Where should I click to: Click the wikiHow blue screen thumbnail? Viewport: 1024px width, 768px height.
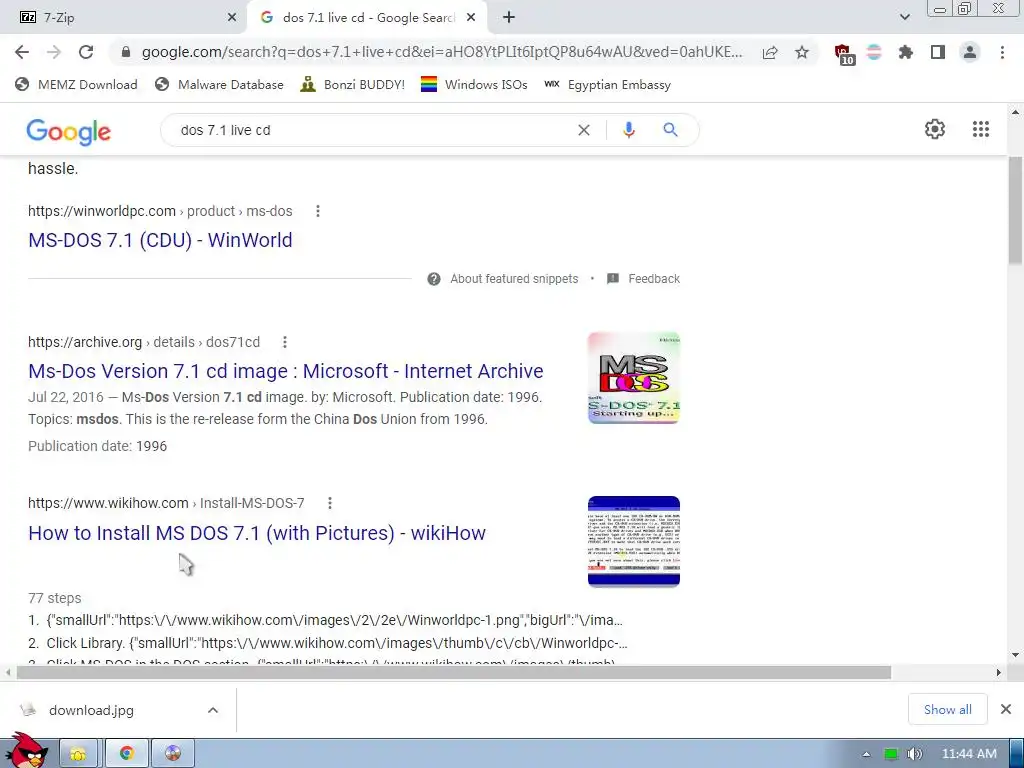[x=633, y=541]
